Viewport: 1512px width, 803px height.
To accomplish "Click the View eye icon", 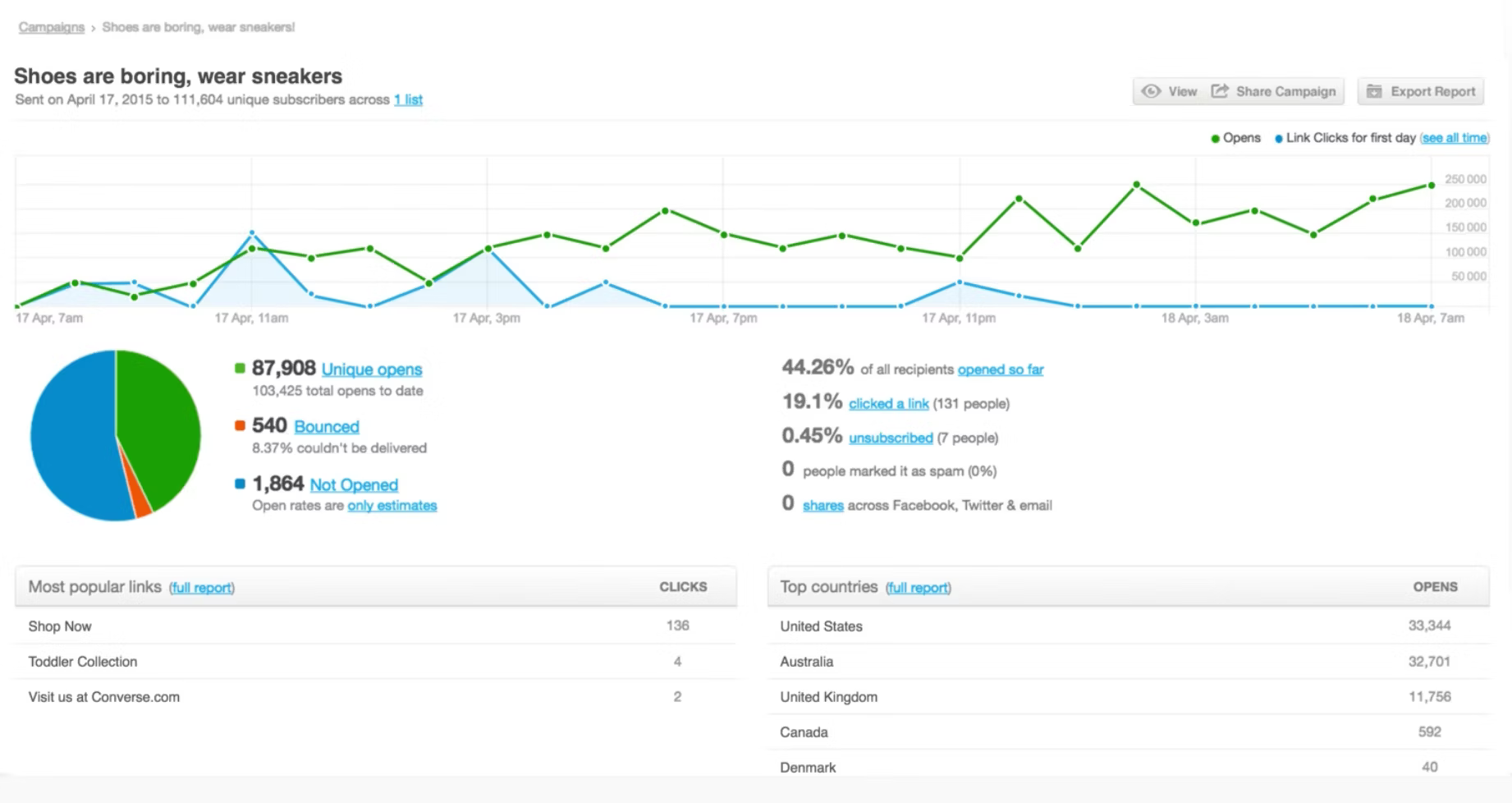I will pyautogui.click(x=1152, y=91).
